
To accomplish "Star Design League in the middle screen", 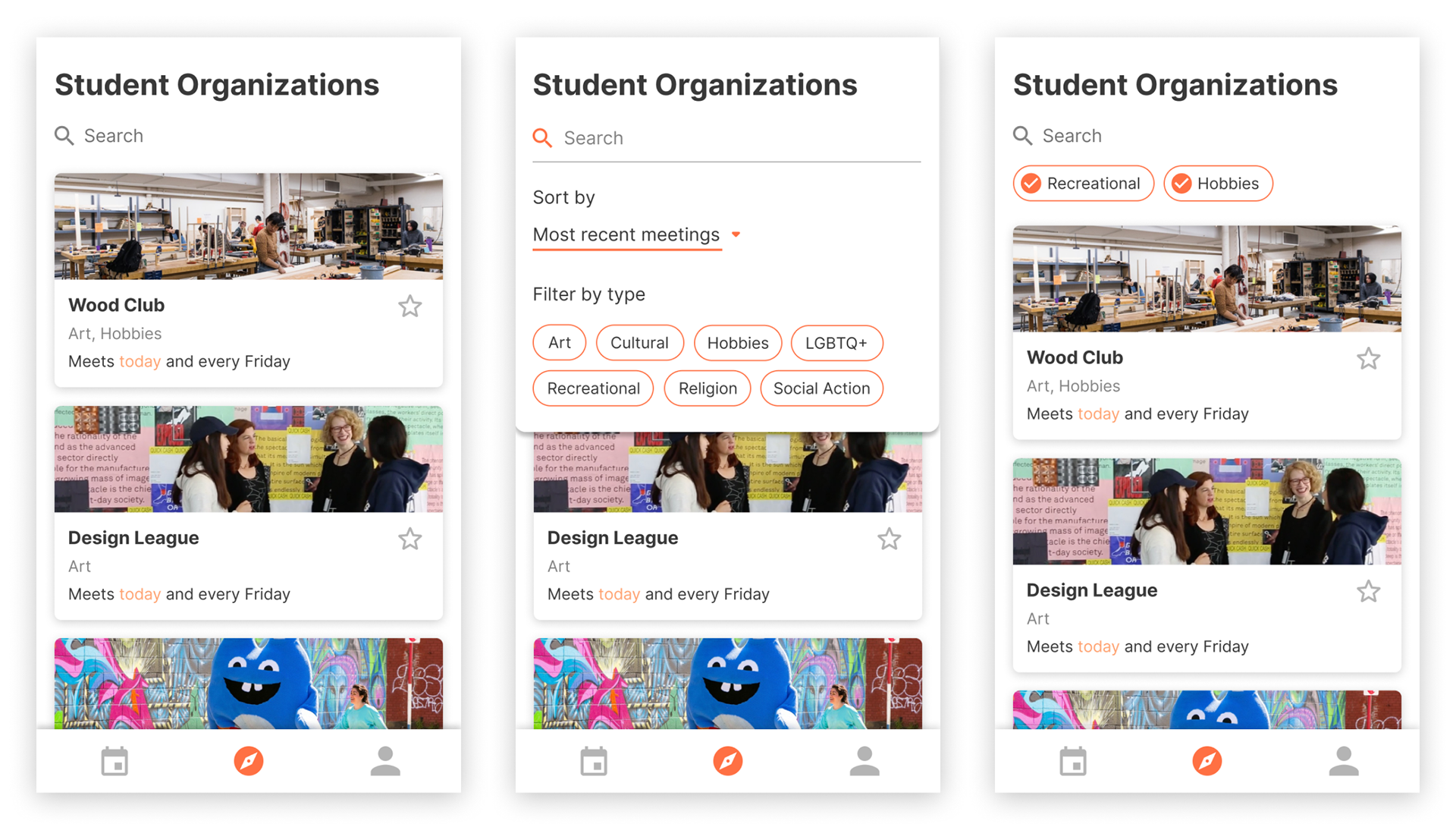I will (x=890, y=539).
